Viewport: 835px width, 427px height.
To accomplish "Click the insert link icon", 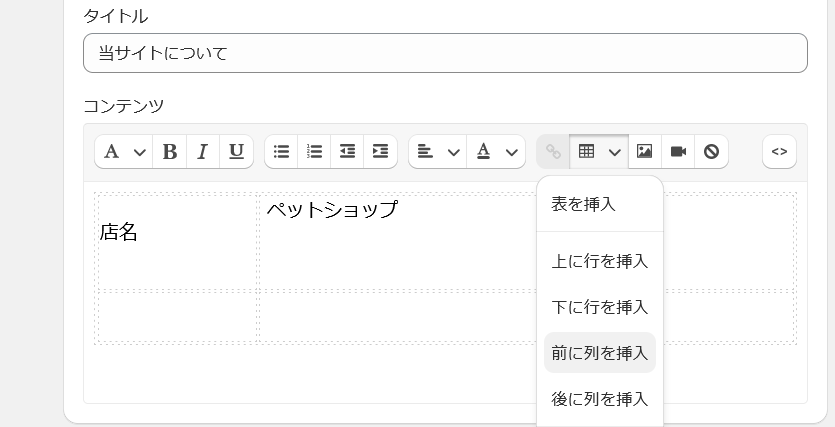I will 553,152.
